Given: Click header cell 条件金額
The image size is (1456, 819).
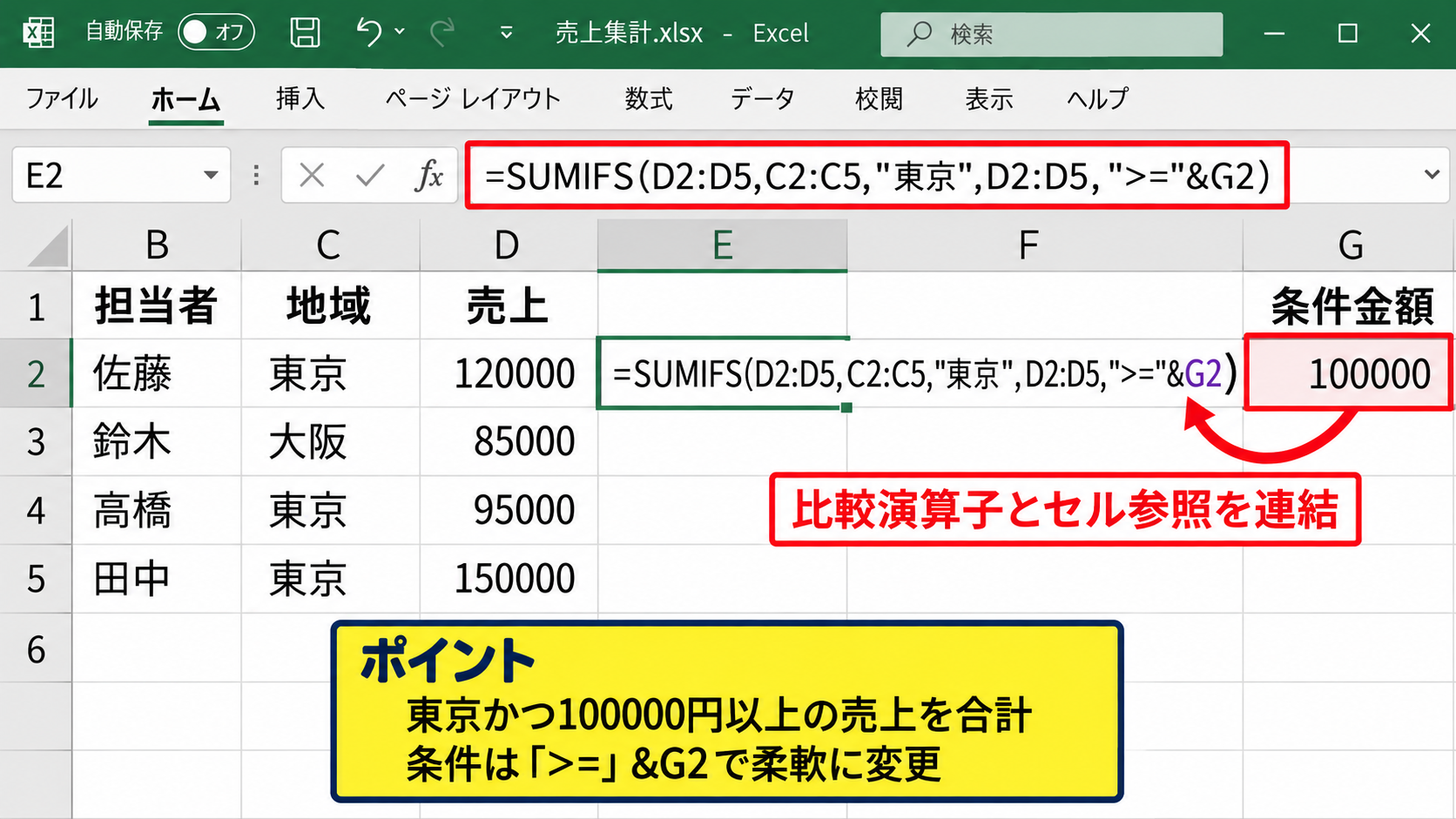Looking at the screenshot, I should [1350, 305].
